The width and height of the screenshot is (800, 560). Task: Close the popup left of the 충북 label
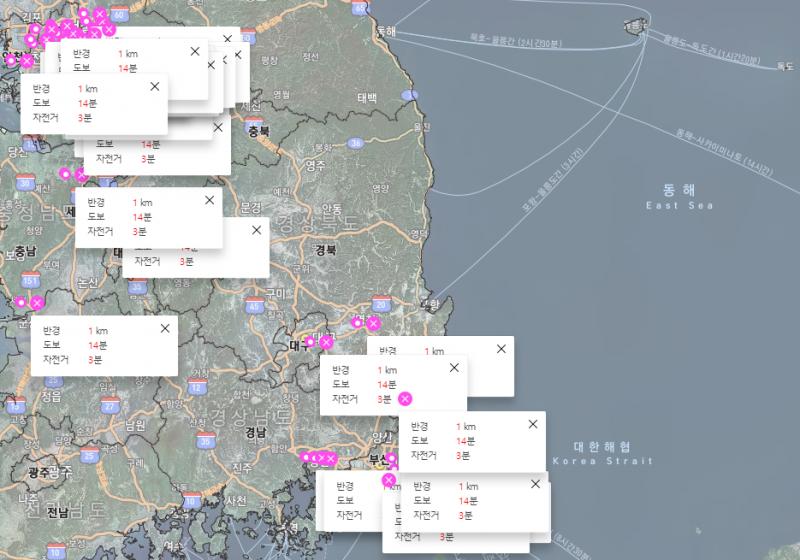218,128
